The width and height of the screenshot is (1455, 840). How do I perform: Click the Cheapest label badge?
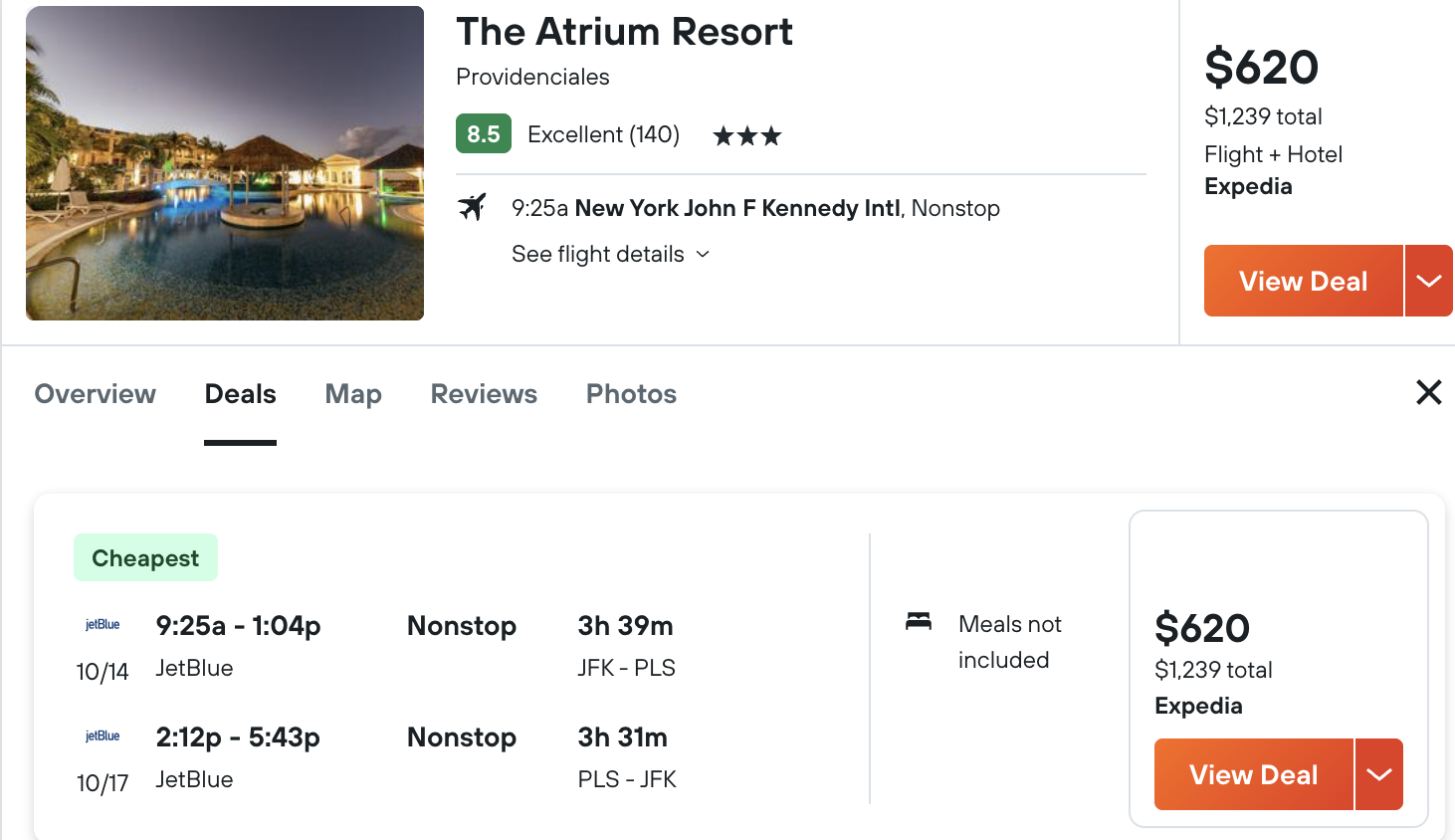click(x=145, y=557)
